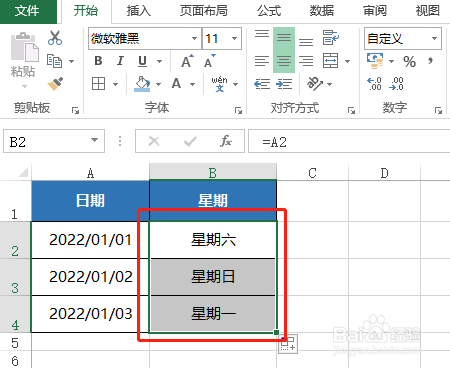
Task: Open the number format dropdown 自定义
Action: pos(434,38)
